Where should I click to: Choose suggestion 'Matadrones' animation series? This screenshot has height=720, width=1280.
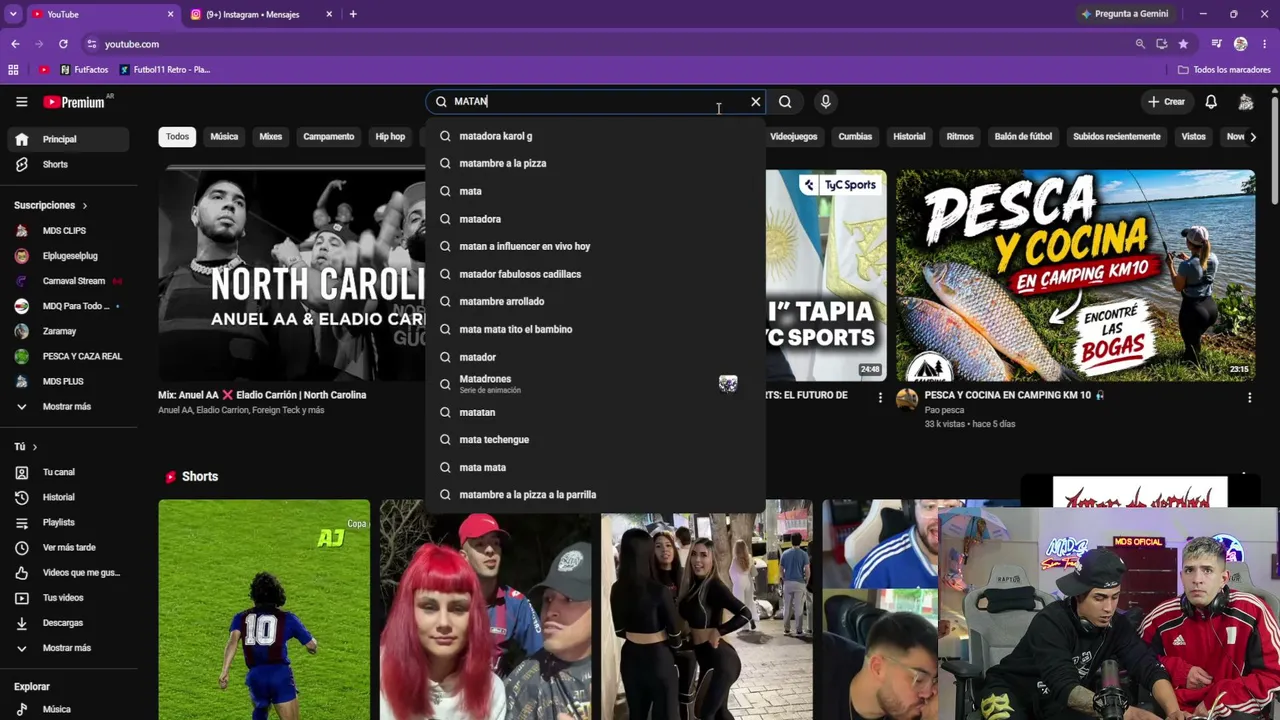point(595,384)
